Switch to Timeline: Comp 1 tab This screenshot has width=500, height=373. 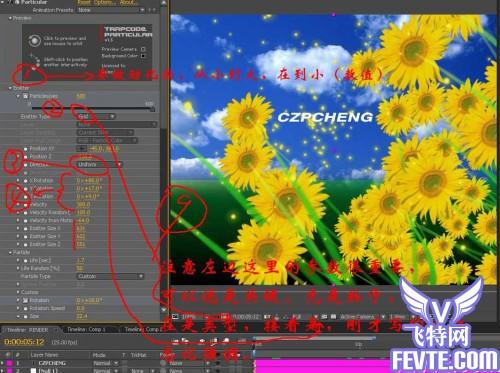coord(87,330)
